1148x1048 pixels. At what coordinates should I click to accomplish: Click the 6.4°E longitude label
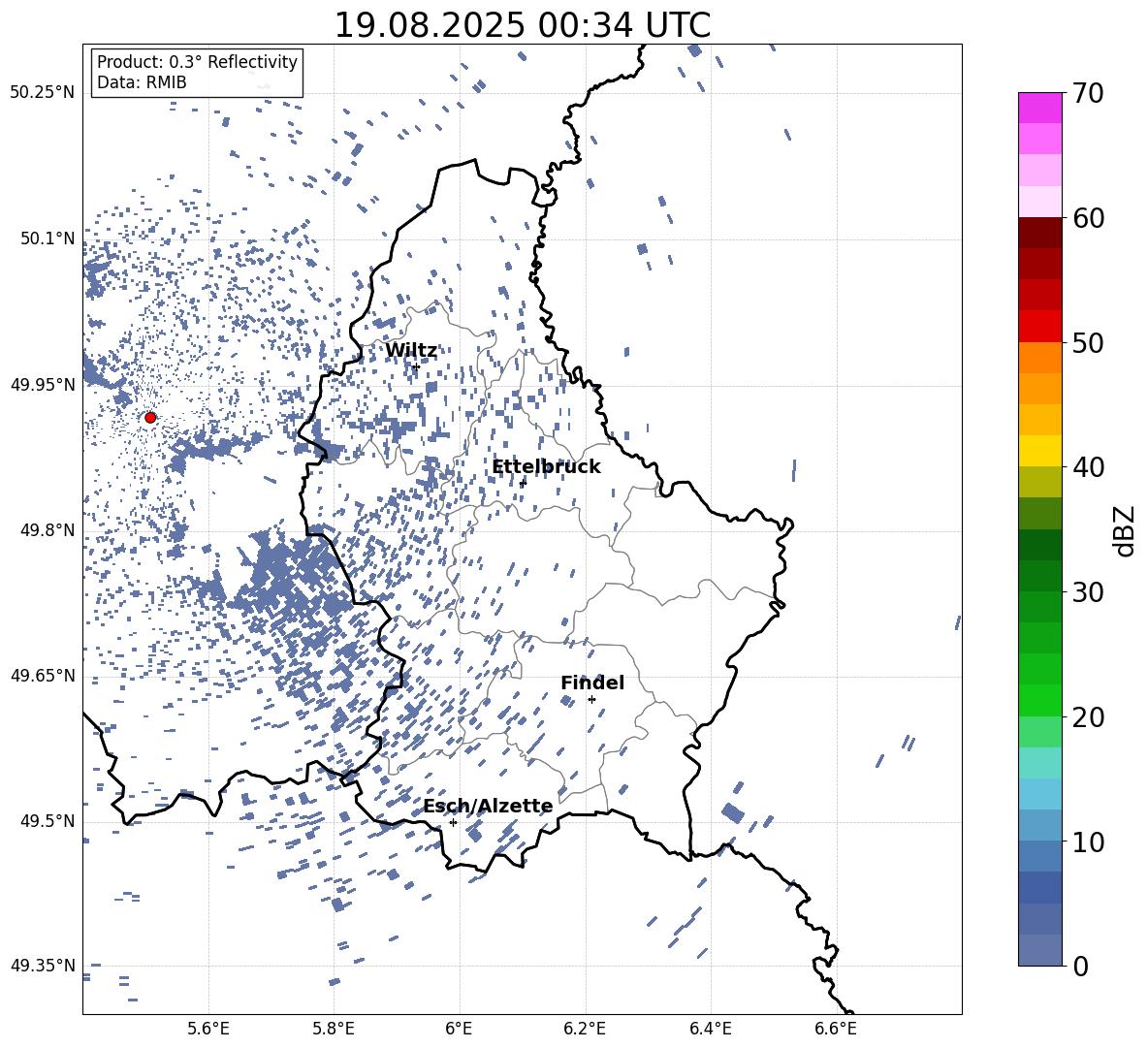710,1029
